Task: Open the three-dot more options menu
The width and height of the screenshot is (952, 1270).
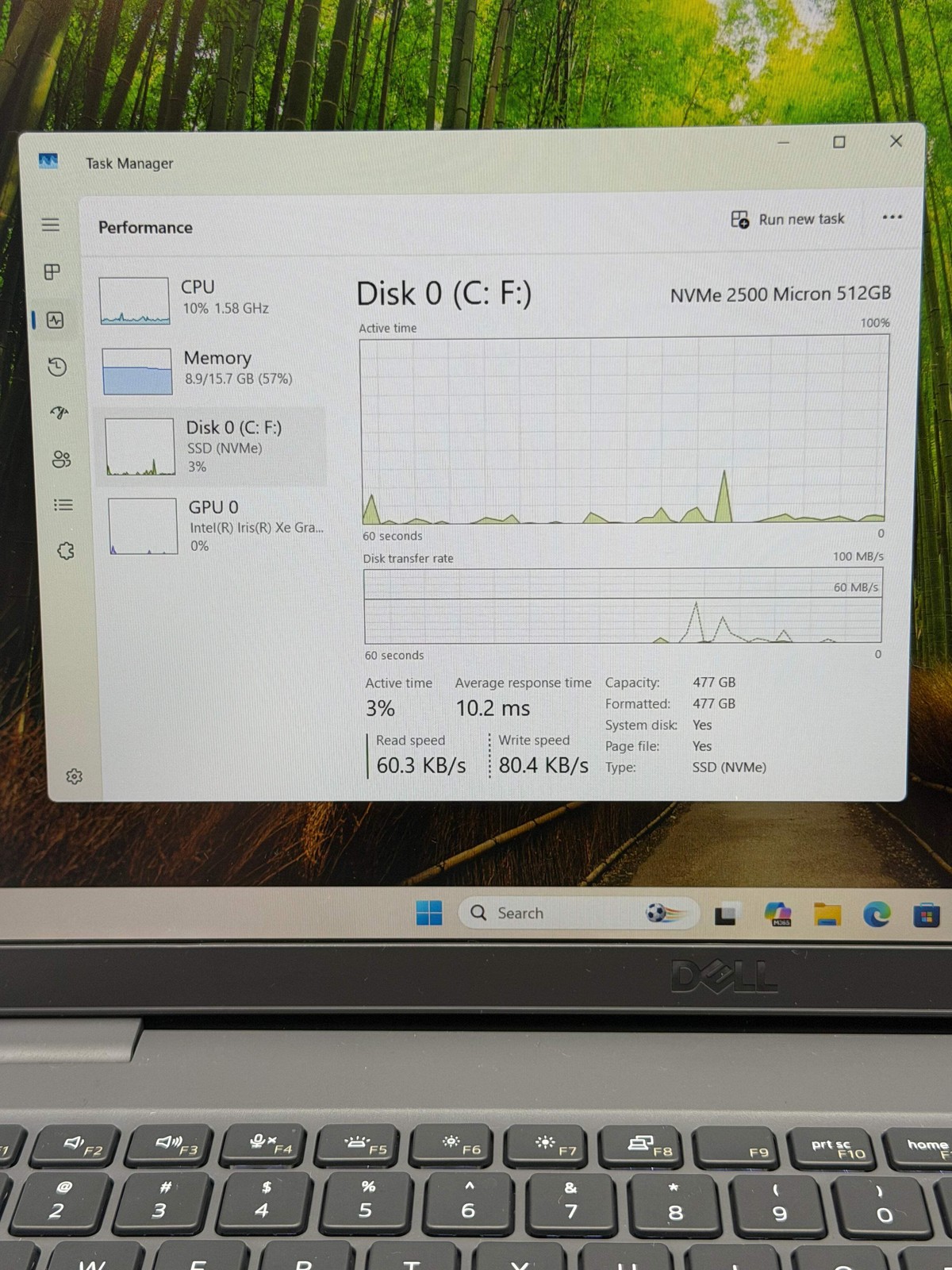Action: coord(892,217)
